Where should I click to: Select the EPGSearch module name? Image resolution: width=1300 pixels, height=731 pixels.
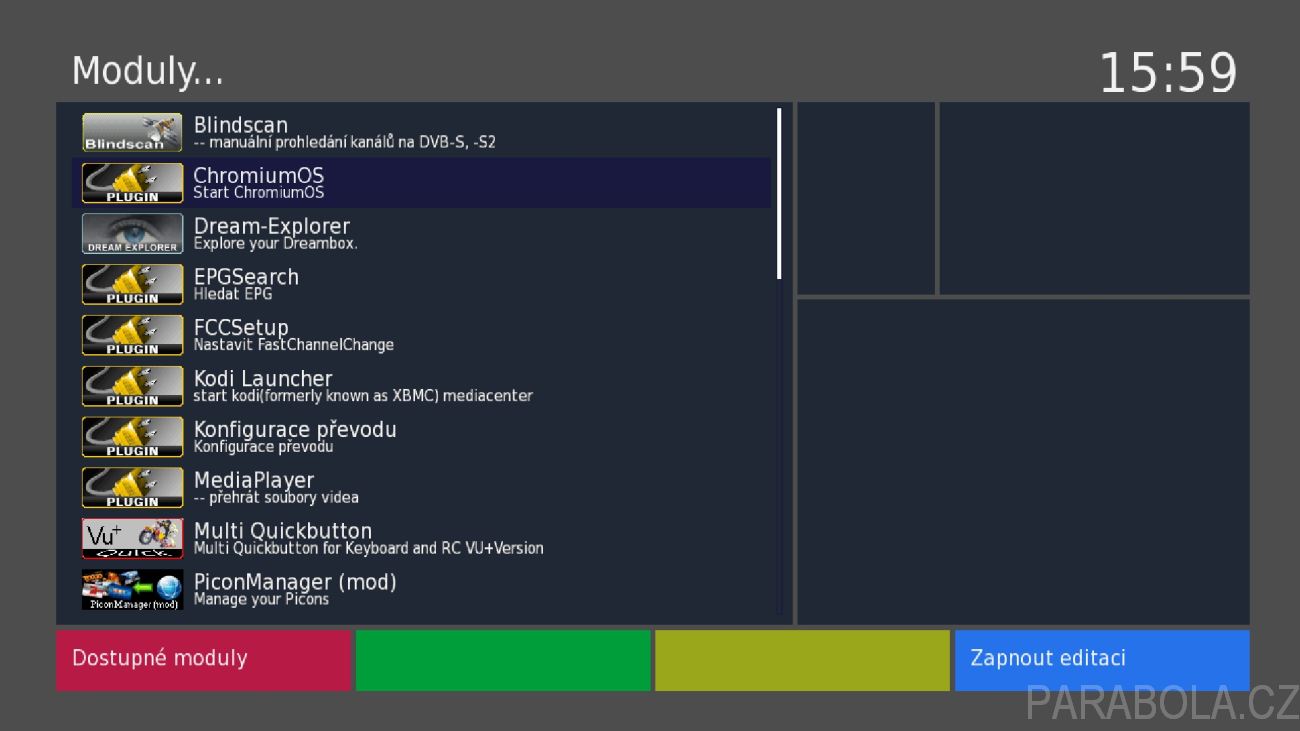click(246, 277)
